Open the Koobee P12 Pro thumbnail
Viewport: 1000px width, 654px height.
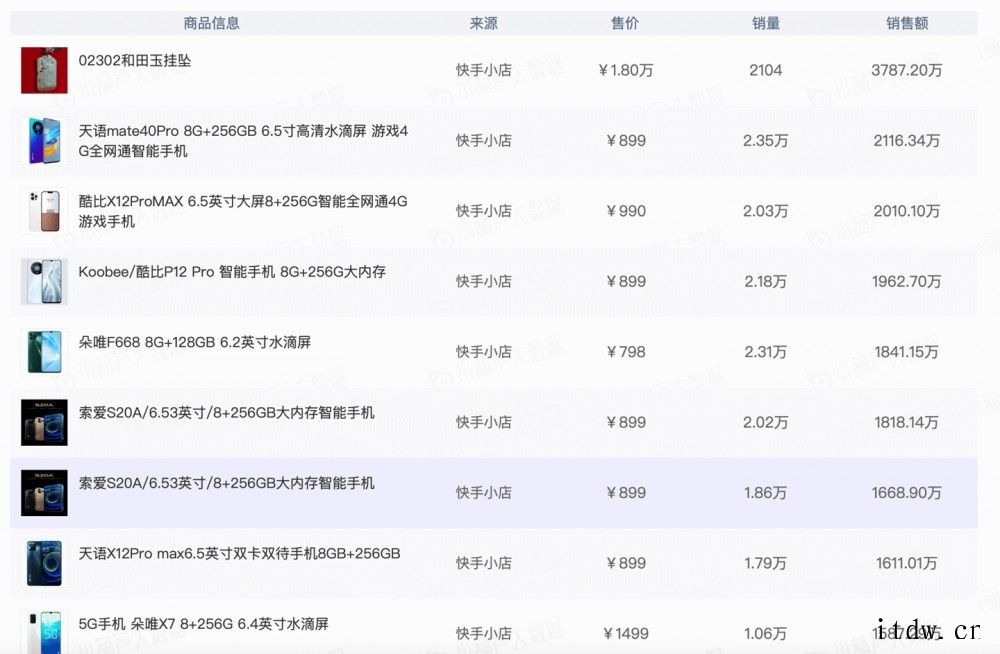pos(44,281)
